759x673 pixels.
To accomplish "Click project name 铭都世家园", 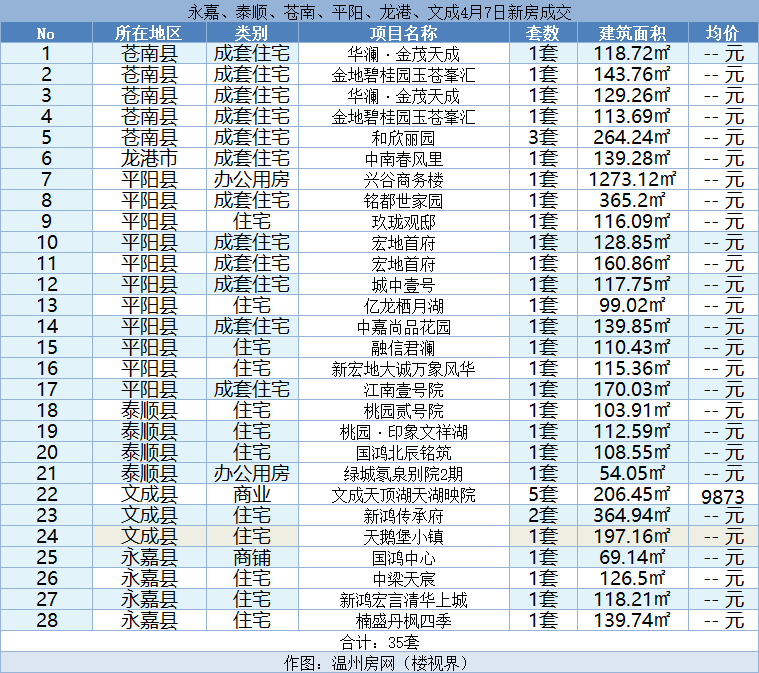I will click(403, 201).
